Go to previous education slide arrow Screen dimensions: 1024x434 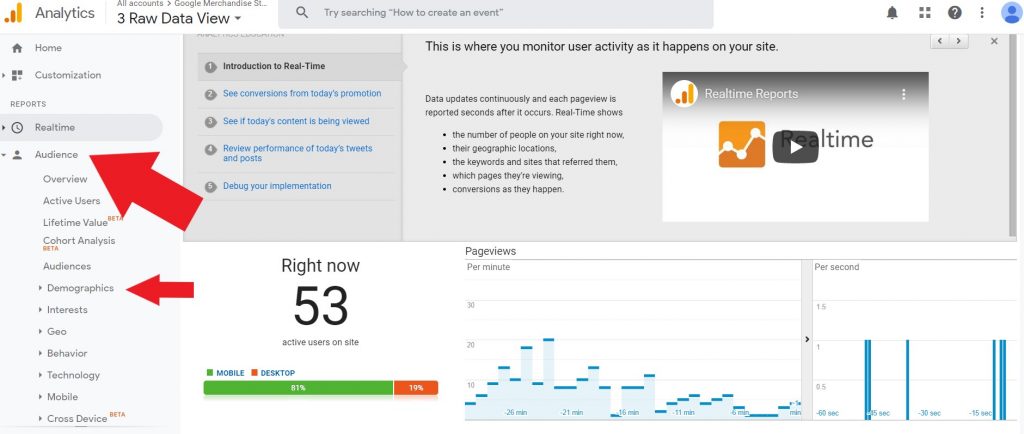(x=940, y=41)
